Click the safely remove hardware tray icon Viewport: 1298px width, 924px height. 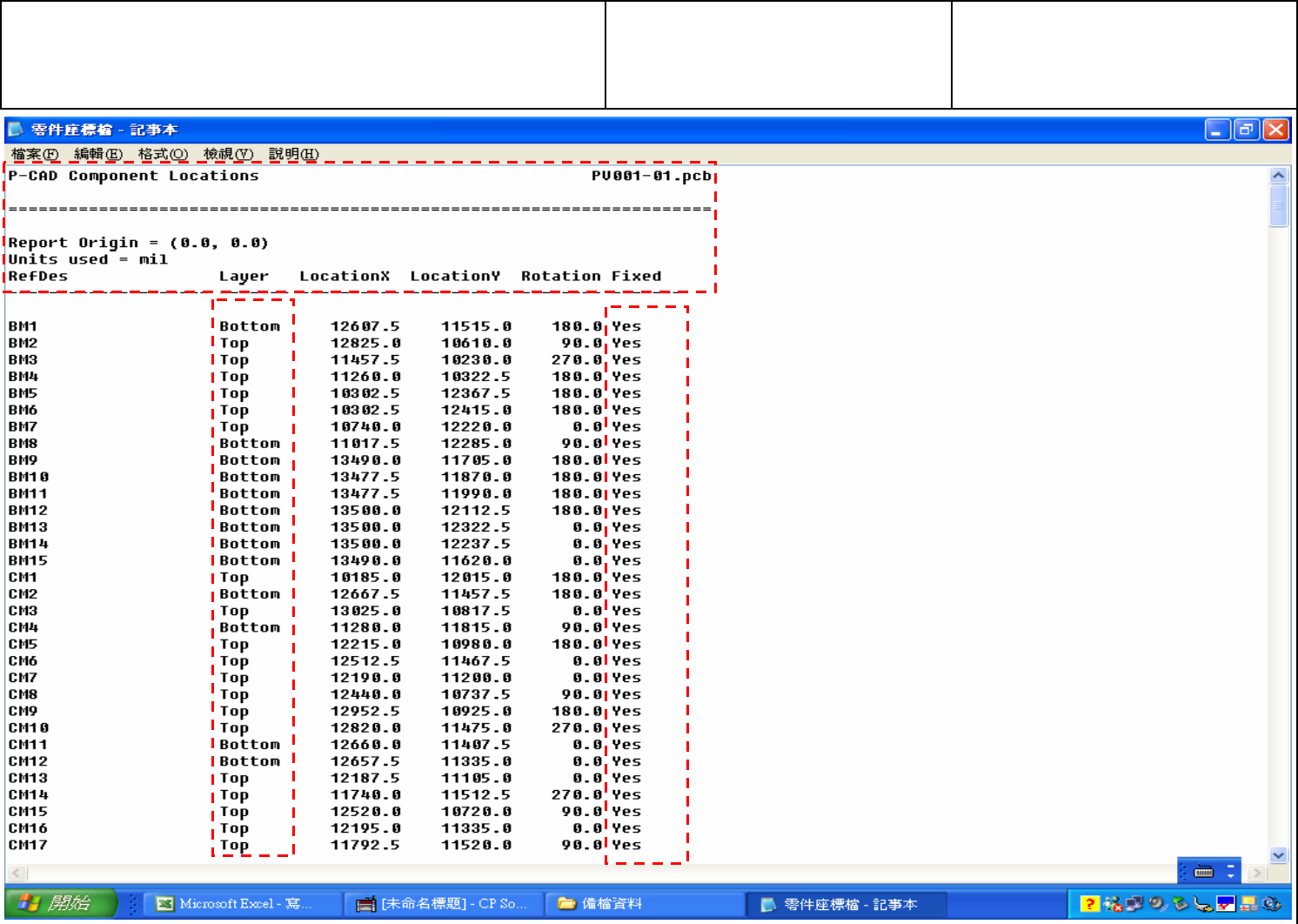click(1180, 904)
